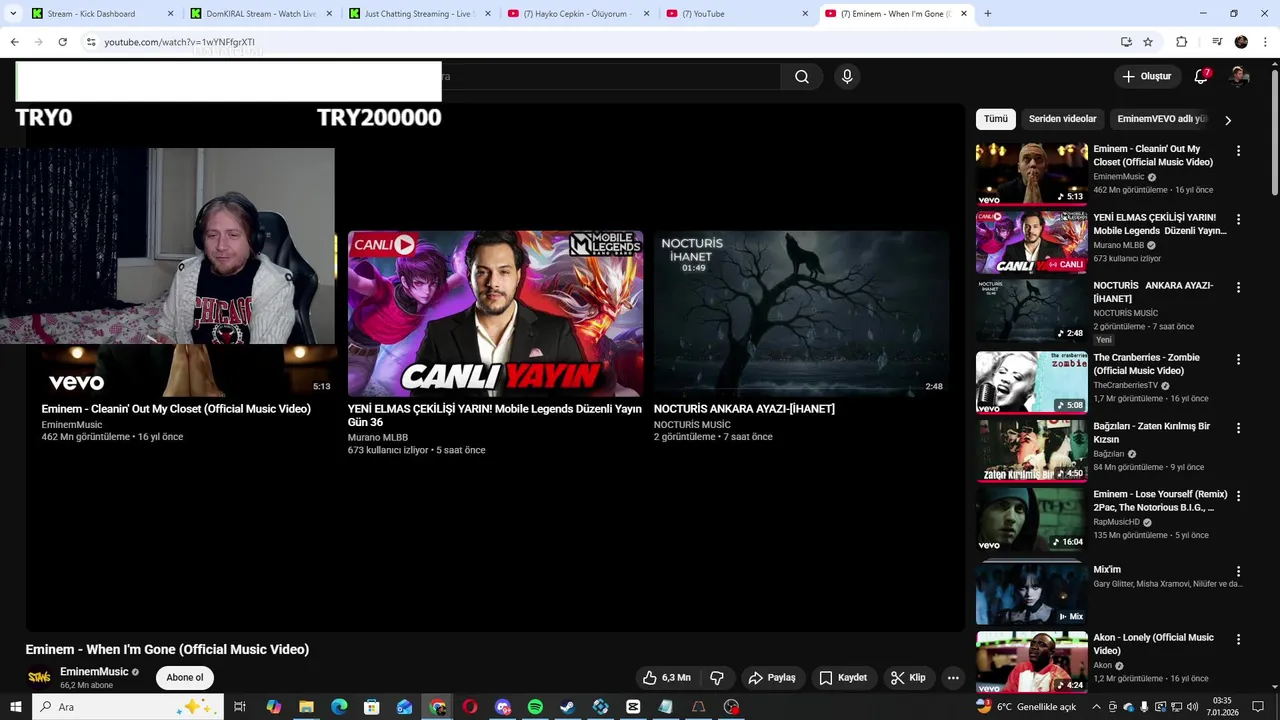
Task: Open options for NOCTURİS ANKARA AYAZI sidebar video
Action: [x=1238, y=287]
